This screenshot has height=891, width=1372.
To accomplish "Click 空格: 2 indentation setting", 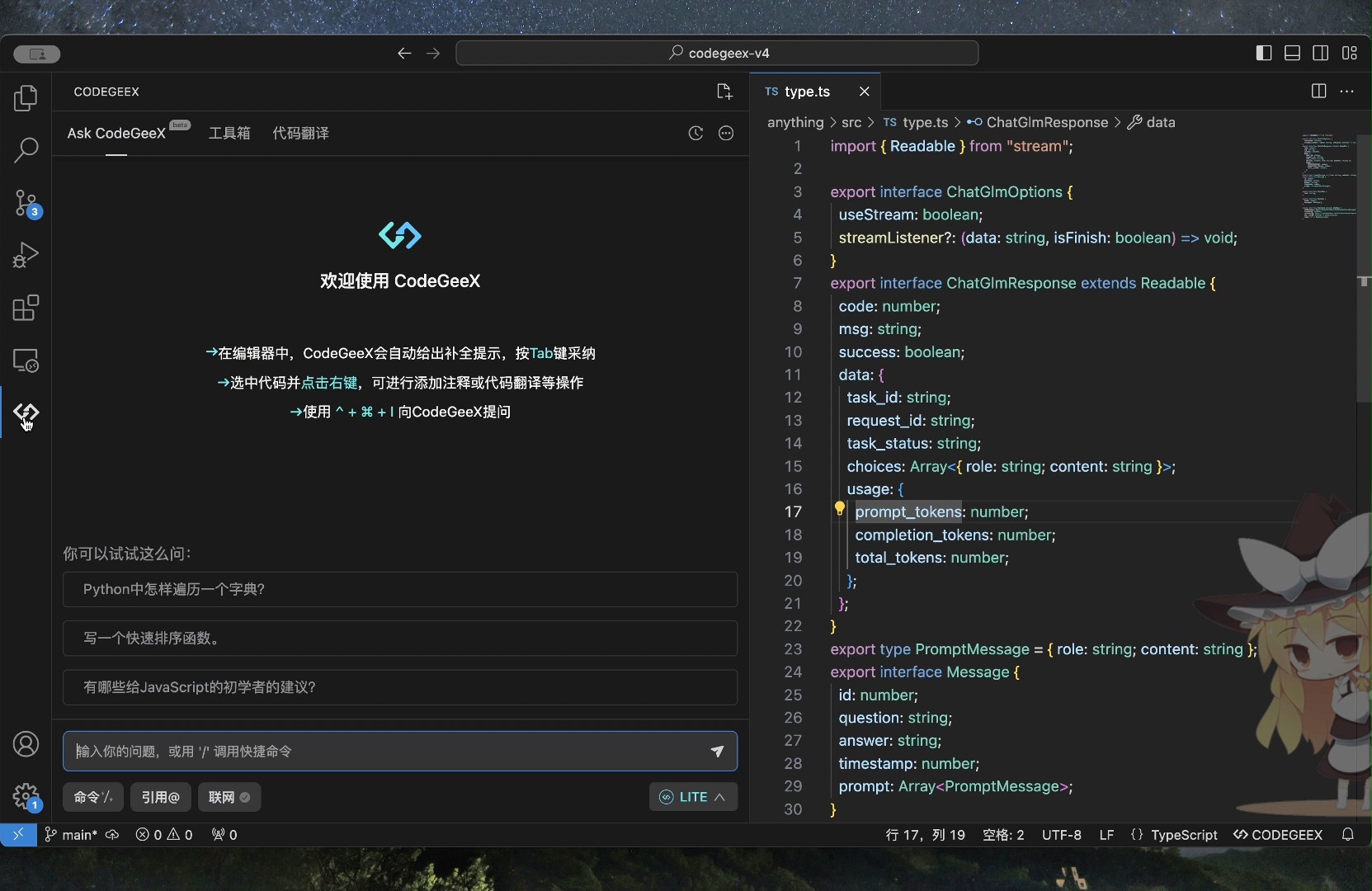I will pos(1003,835).
